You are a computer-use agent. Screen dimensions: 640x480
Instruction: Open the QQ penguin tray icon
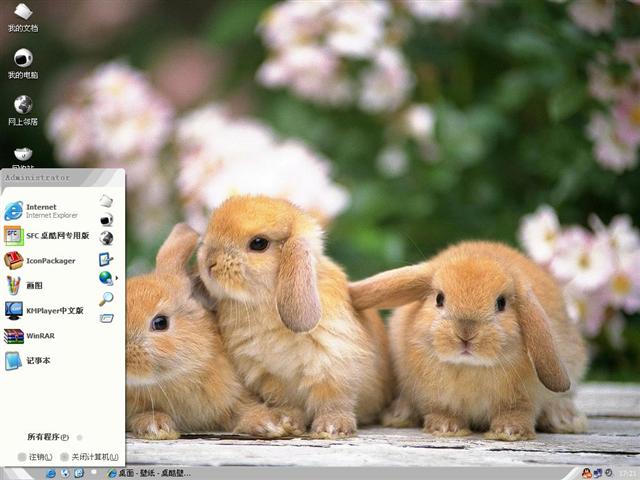coord(587,473)
